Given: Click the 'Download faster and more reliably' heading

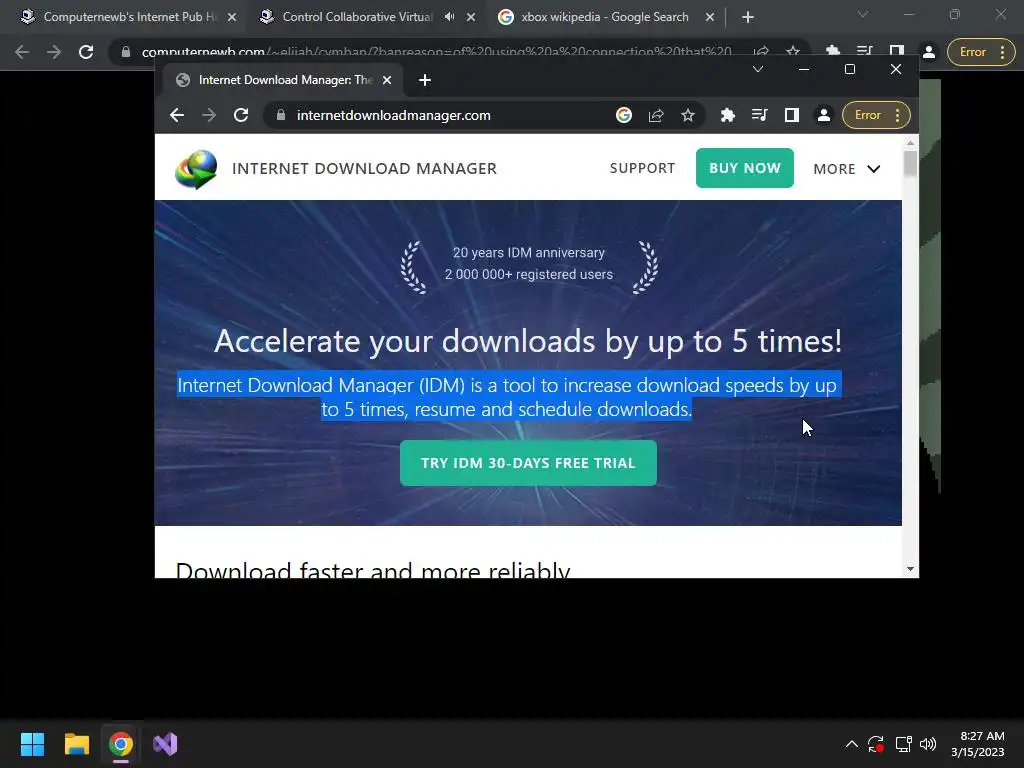Looking at the screenshot, I should (373, 569).
